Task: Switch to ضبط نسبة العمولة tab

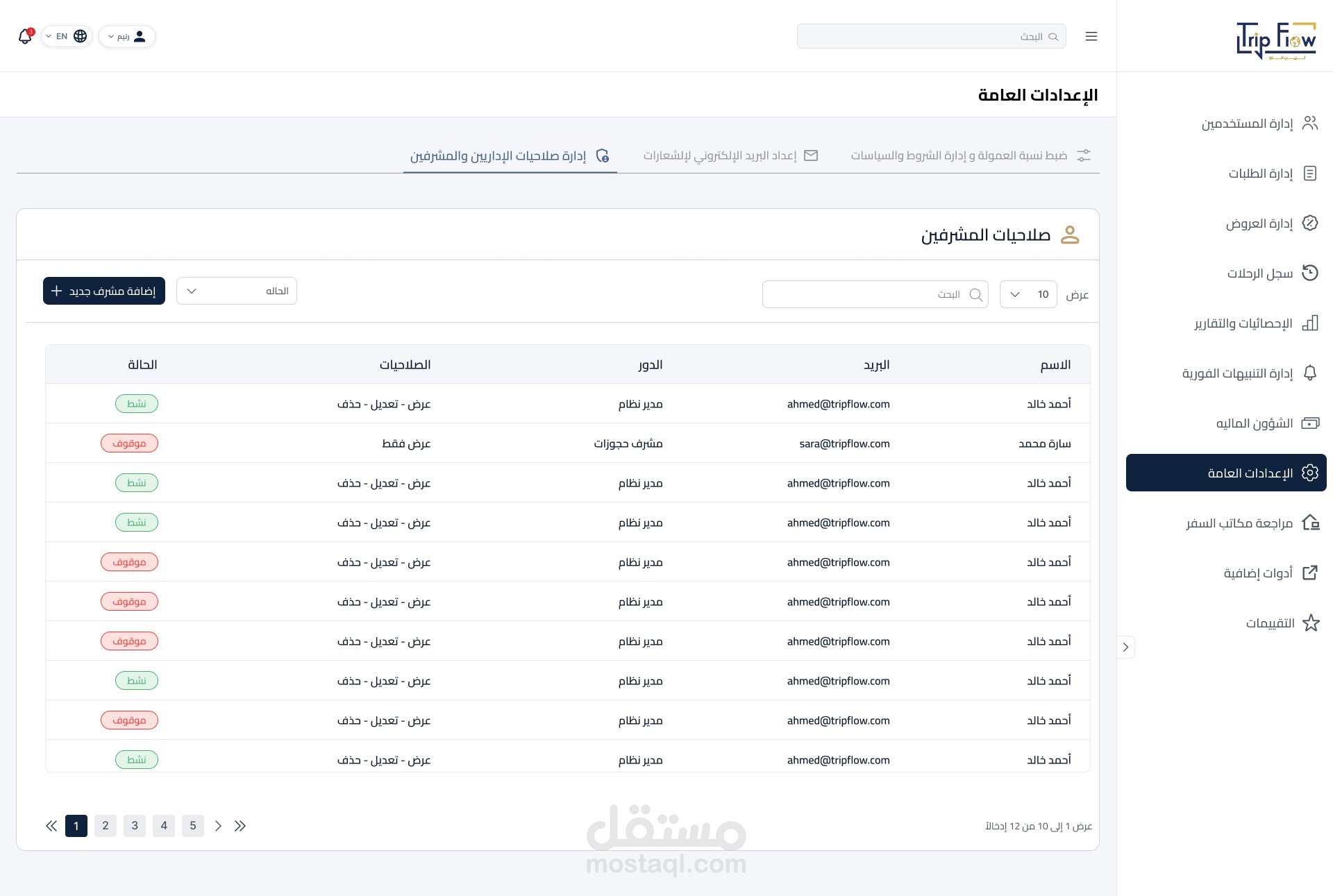Action: click(970, 155)
